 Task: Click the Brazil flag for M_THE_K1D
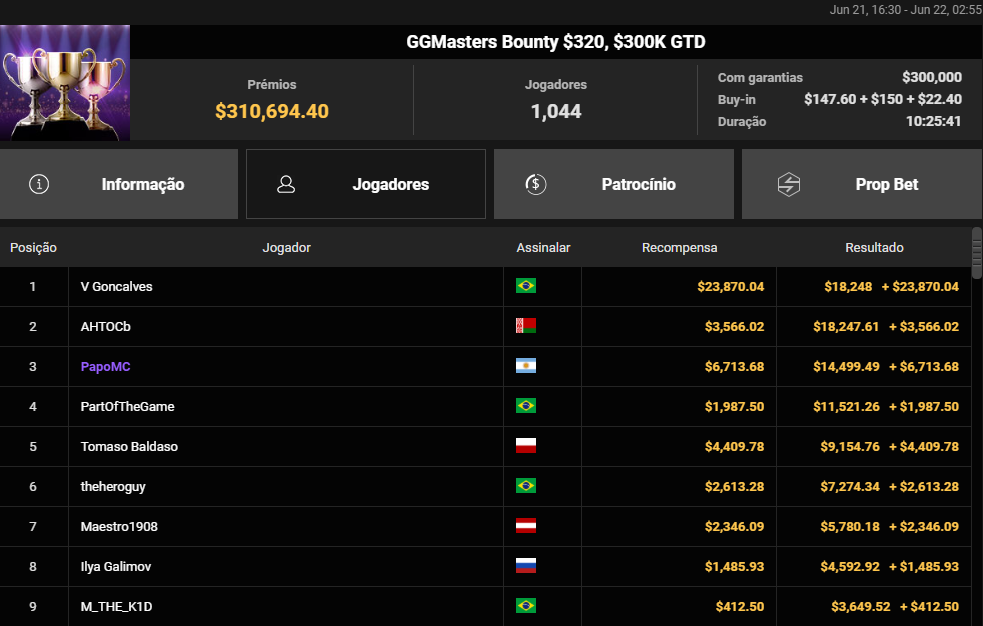click(525, 606)
